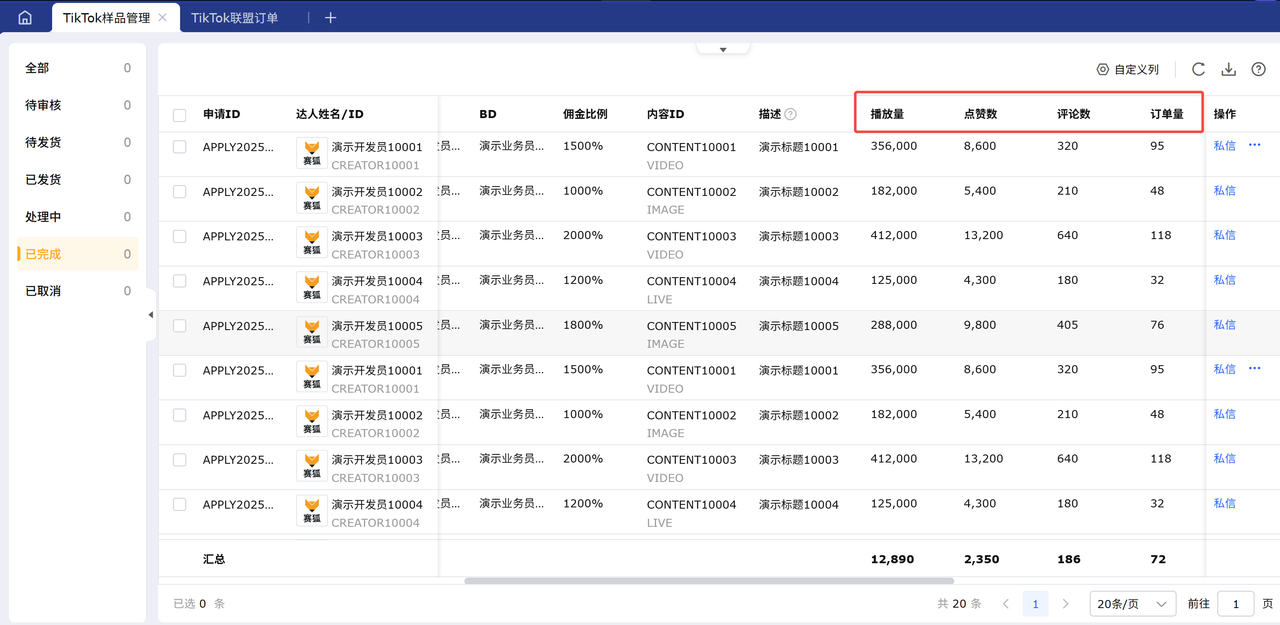The height and width of the screenshot is (625, 1280).
Task: Tick the checkbox for 演示开发员10005 row
Action: tap(180, 326)
